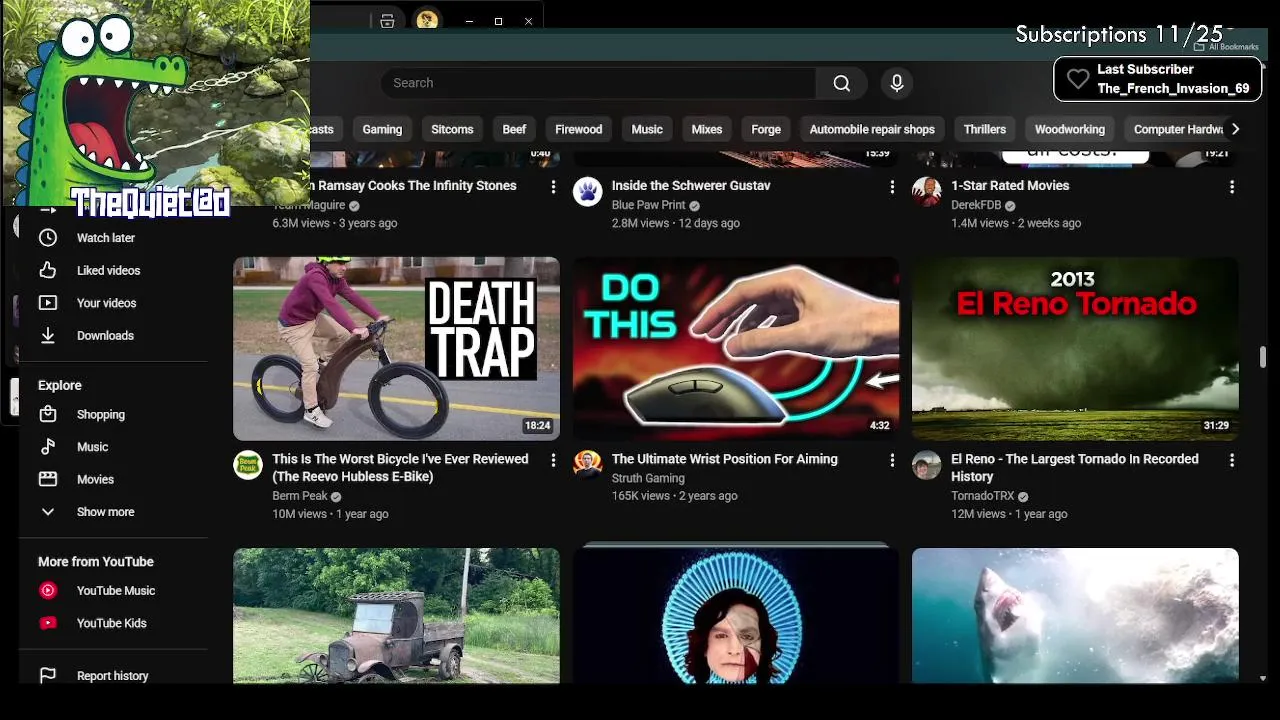The width and height of the screenshot is (1280, 720).
Task: Open Your videos in the sidebar
Action: pos(106,303)
